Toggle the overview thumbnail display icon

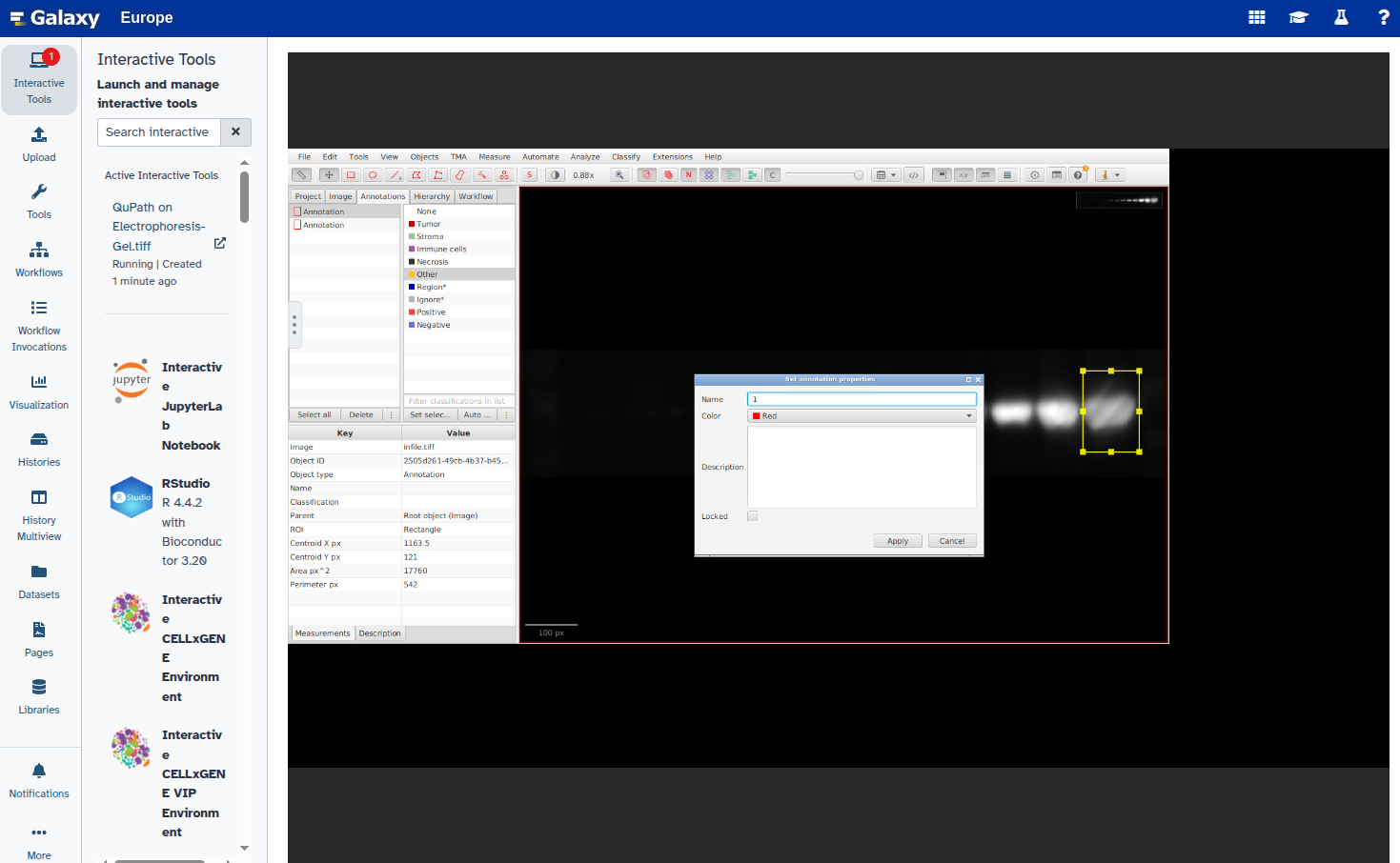click(x=942, y=175)
